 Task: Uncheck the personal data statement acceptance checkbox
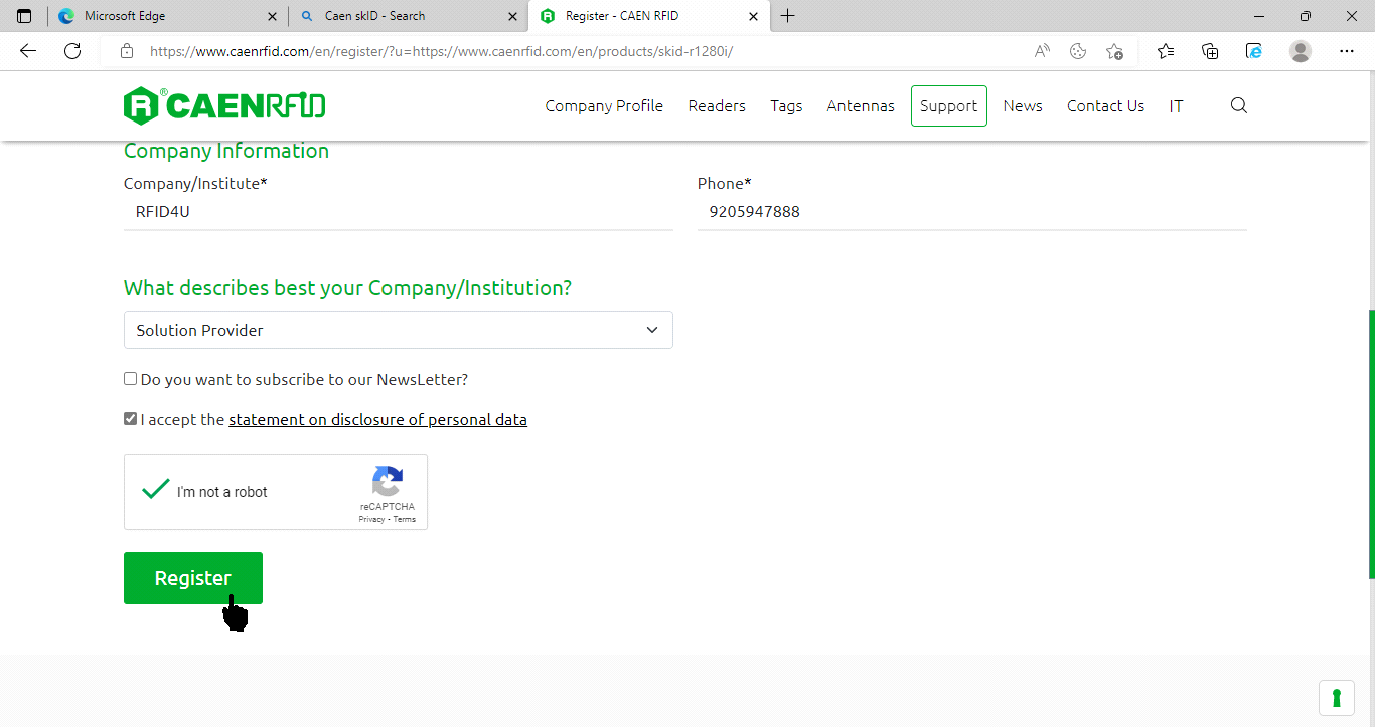coord(131,419)
